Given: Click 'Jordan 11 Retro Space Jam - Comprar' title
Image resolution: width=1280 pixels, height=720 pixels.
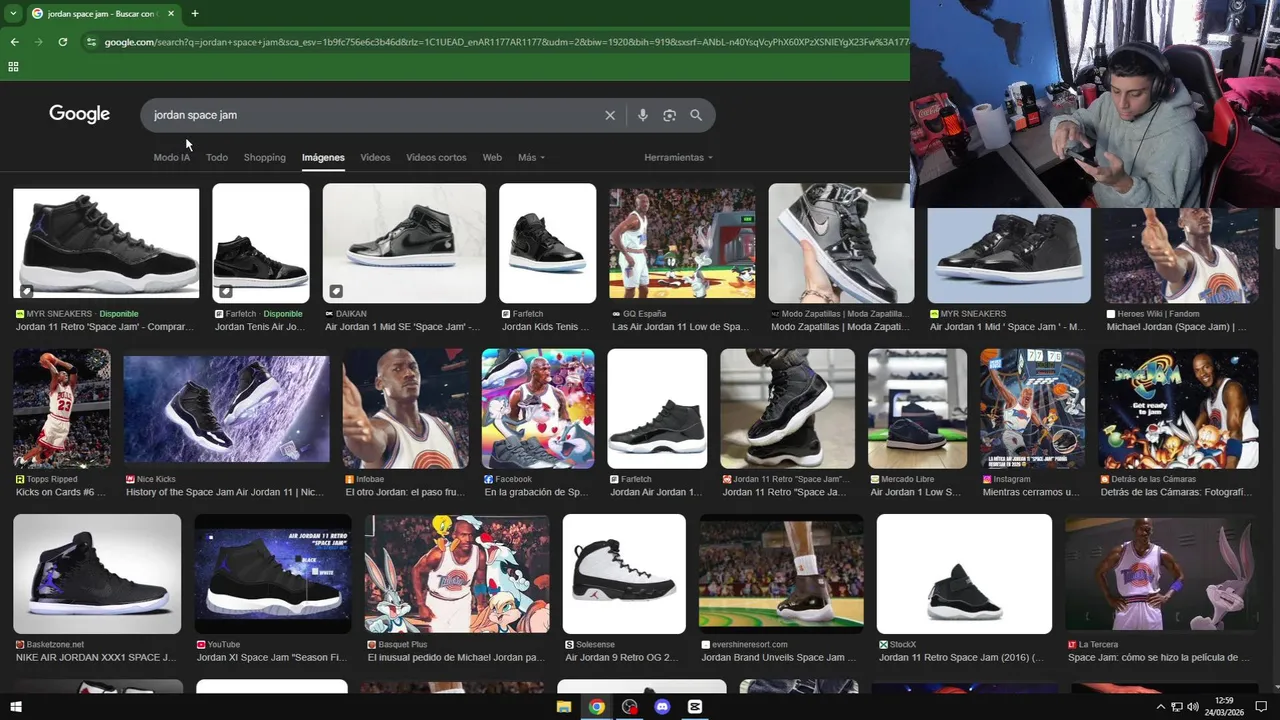Looking at the screenshot, I should (105, 327).
